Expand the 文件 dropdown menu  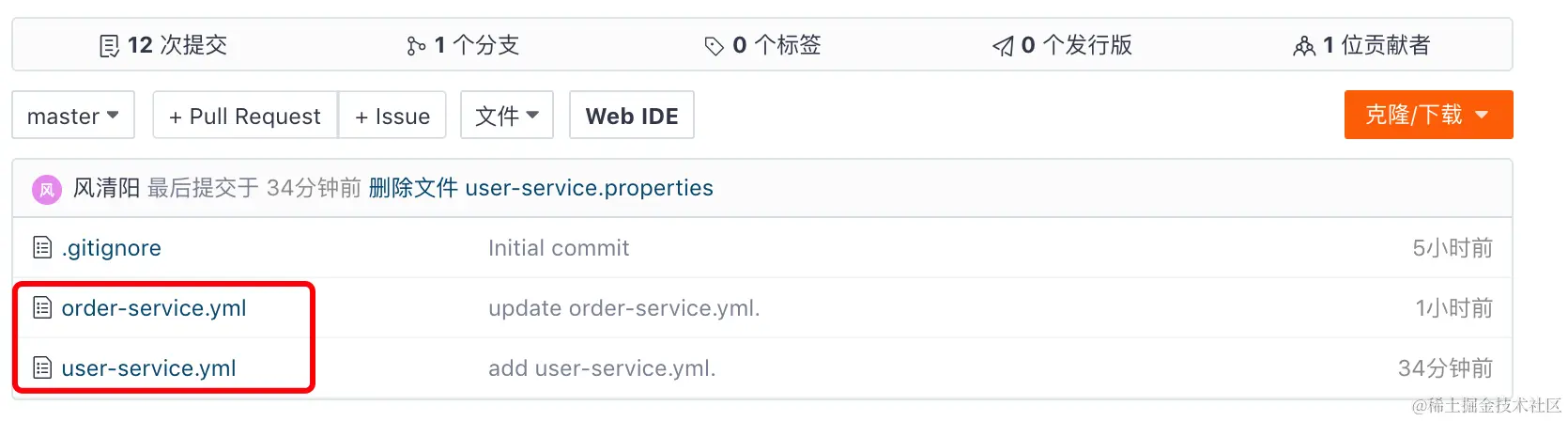click(506, 116)
